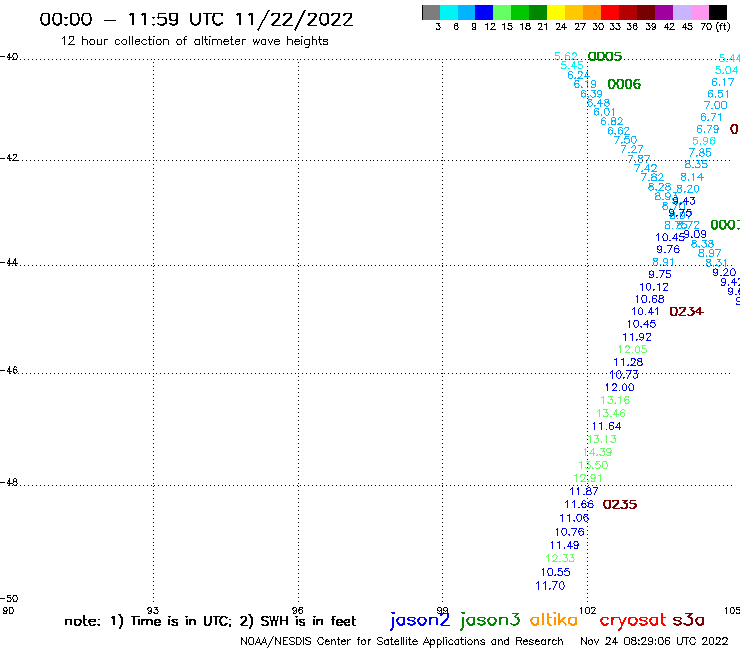Select the 8.14 wave height value
740x650 pixels.
692,177
